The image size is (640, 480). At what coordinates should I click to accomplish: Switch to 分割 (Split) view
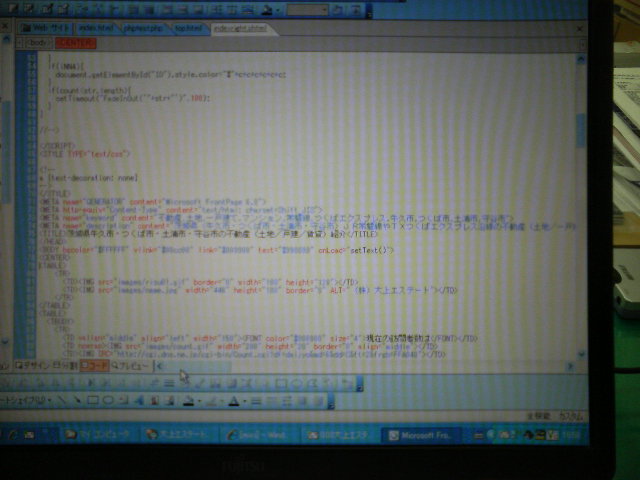click(65, 366)
